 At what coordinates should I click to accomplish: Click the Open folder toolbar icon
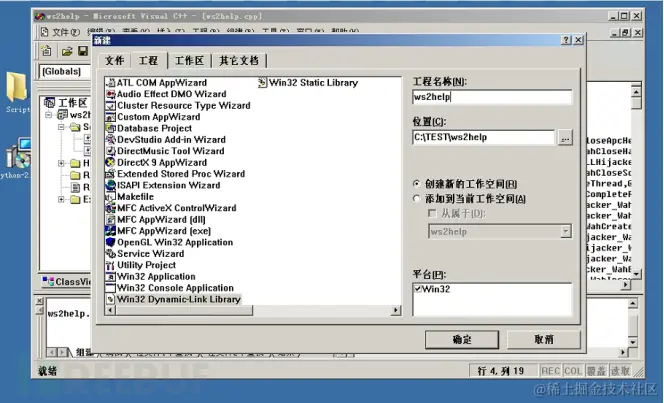pos(66,51)
